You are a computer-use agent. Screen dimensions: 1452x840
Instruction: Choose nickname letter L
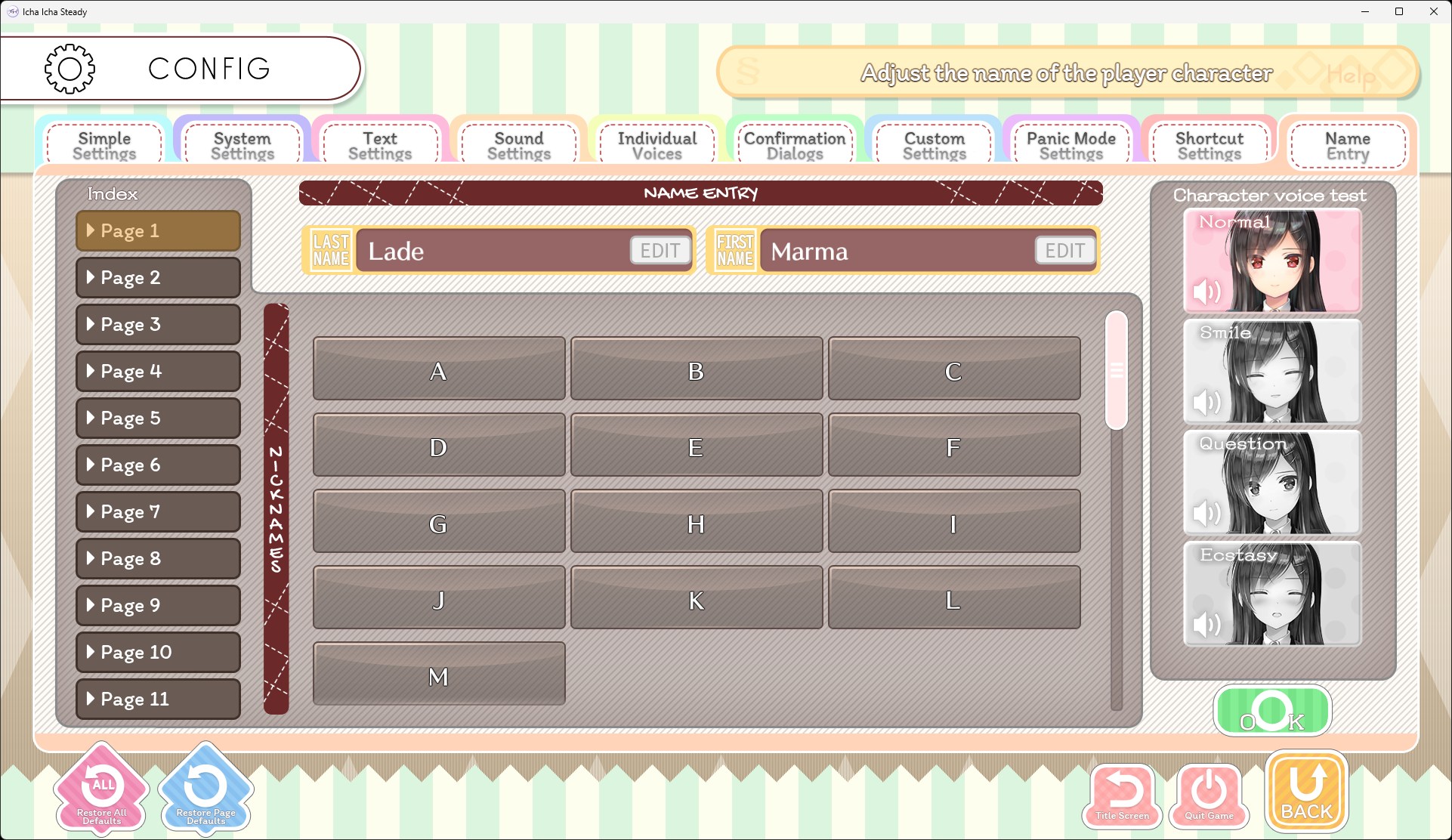click(954, 598)
